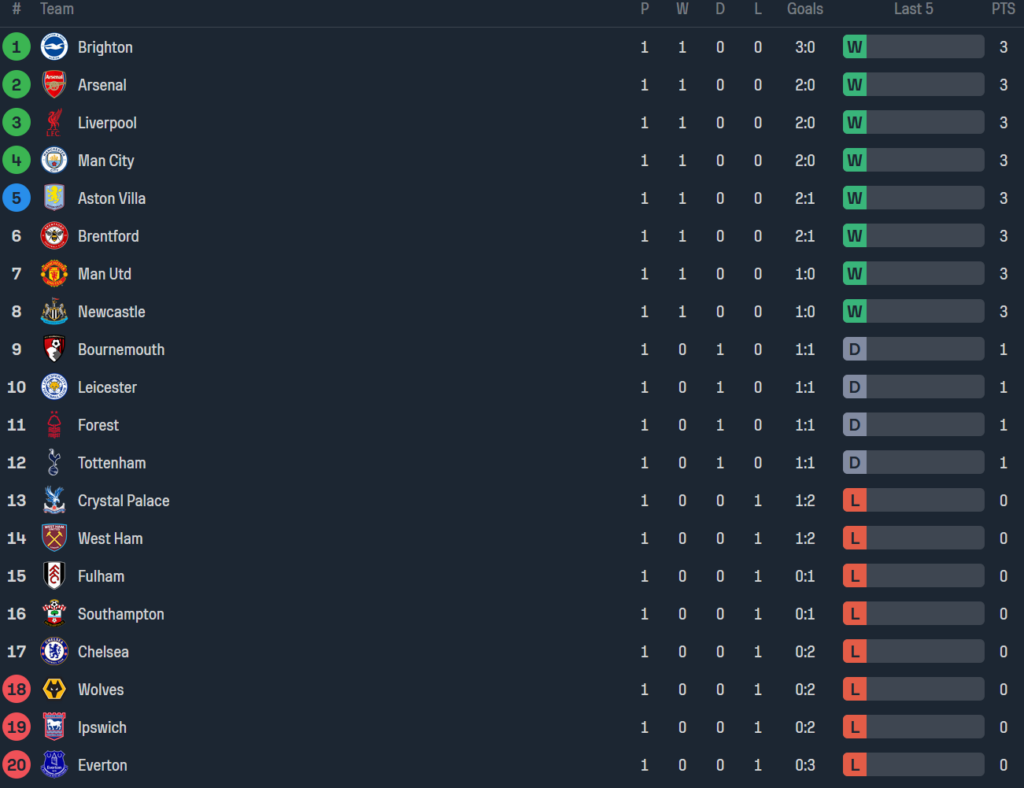The height and width of the screenshot is (788, 1024).
Task: Click Everton's red position 20 badge
Action: pos(16,765)
